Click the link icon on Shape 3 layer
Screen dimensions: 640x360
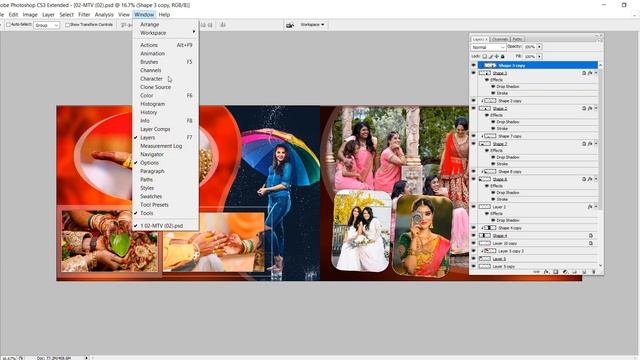(584, 73)
